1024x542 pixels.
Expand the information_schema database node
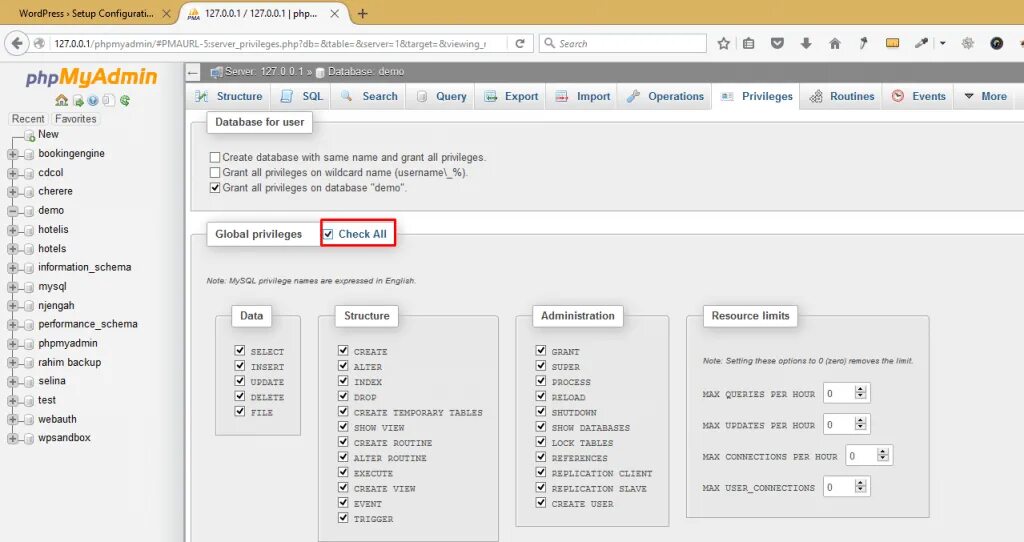pyautogui.click(x=12, y=268)
